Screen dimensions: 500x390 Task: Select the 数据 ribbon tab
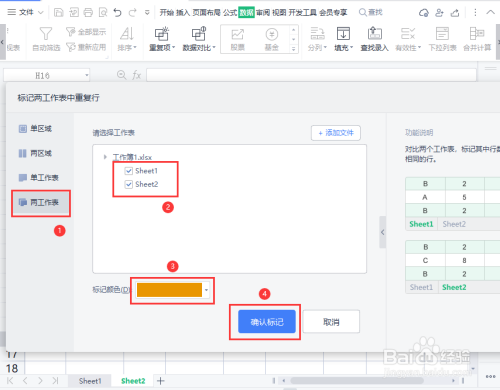246,13
